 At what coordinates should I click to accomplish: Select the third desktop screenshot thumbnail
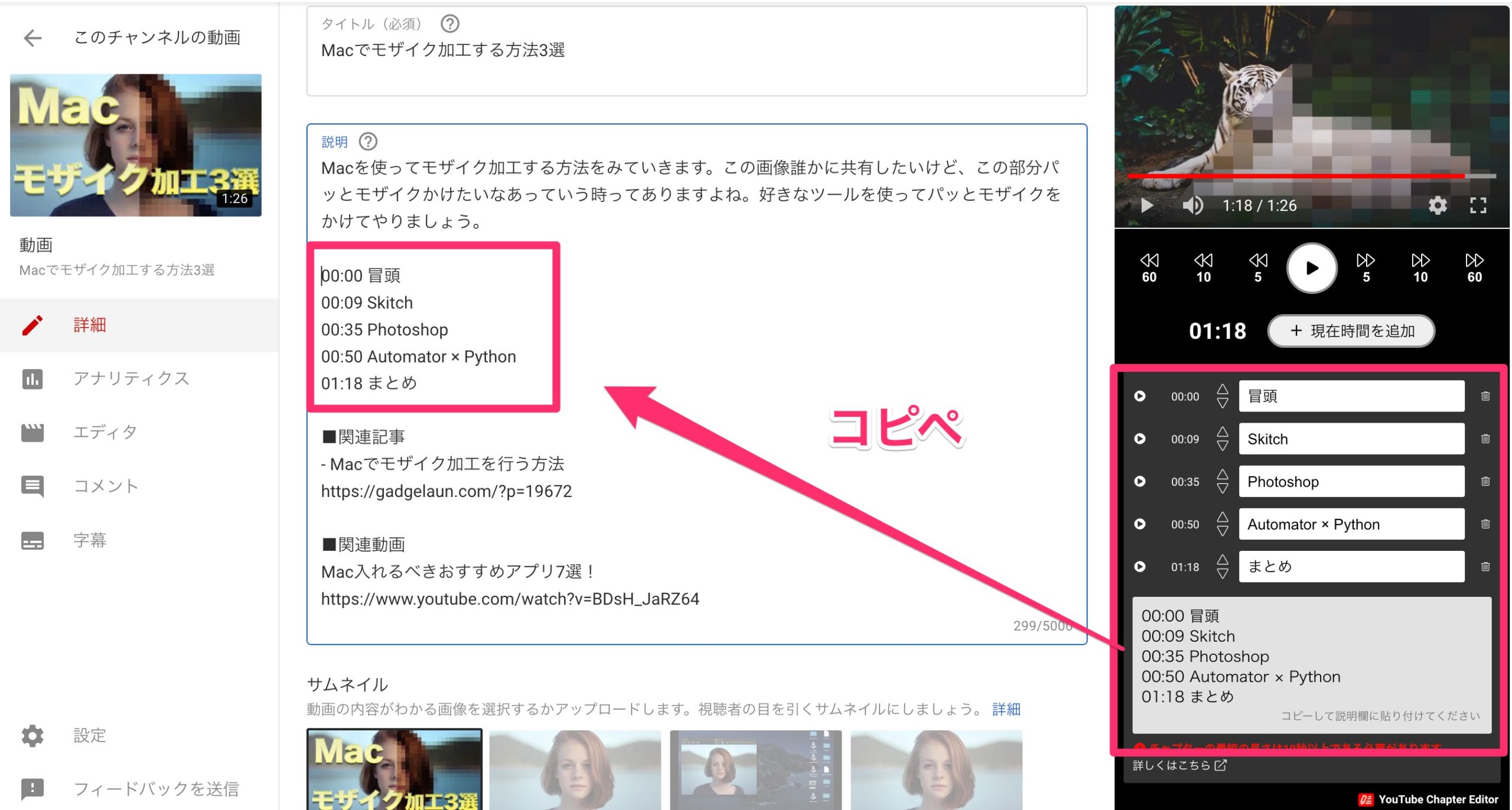(x=755, y=770)
